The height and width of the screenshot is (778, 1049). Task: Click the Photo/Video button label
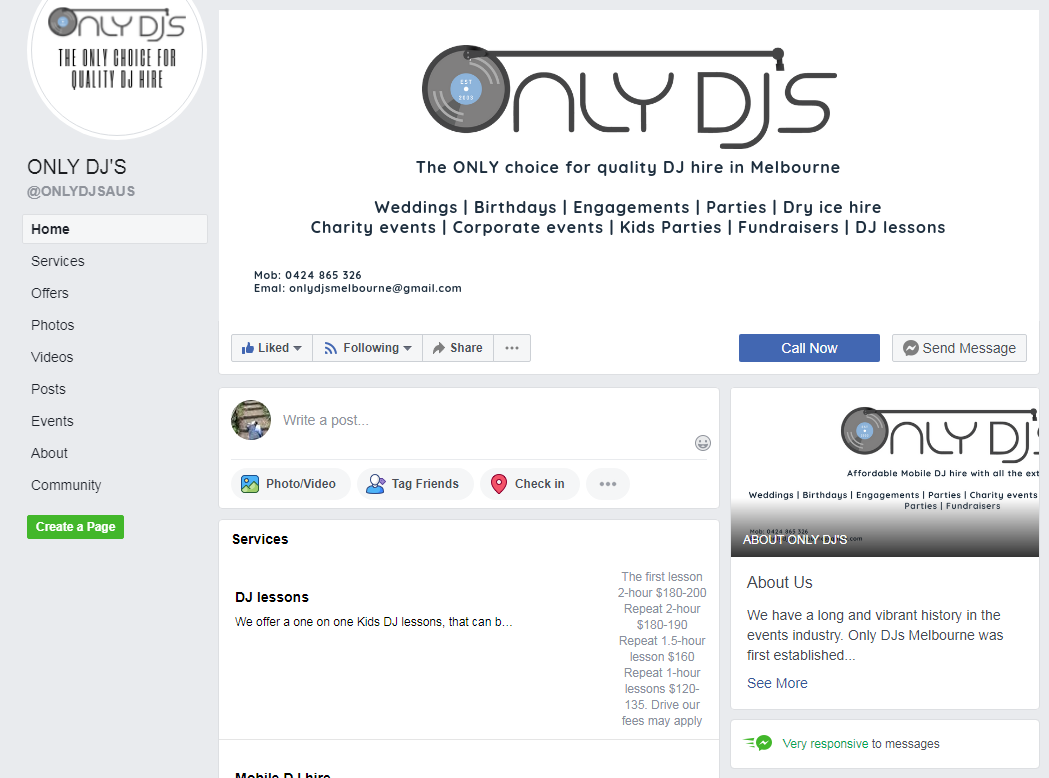pyautogui.click(x=300, y=484)
